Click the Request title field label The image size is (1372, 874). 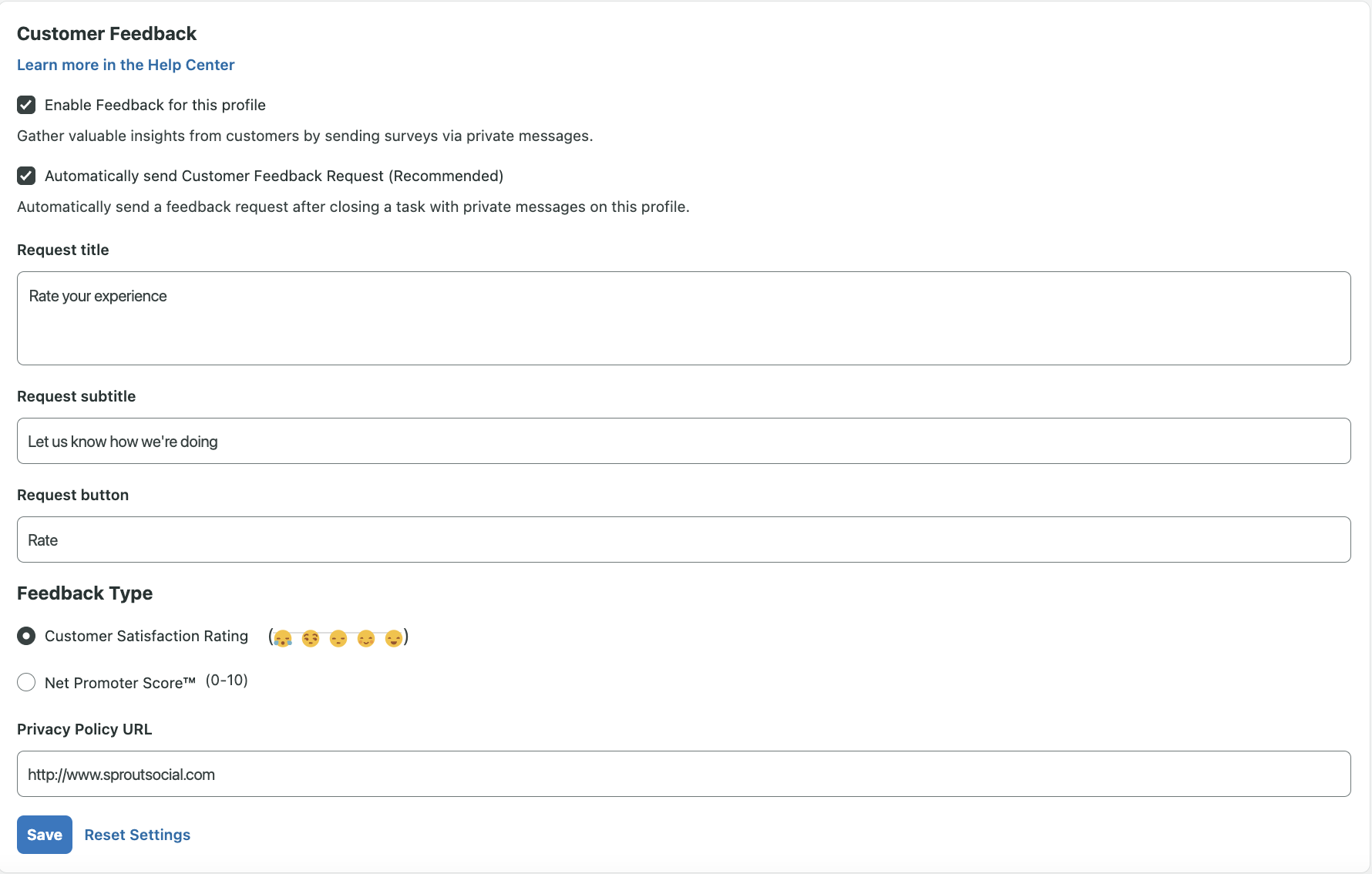[63, 250]
